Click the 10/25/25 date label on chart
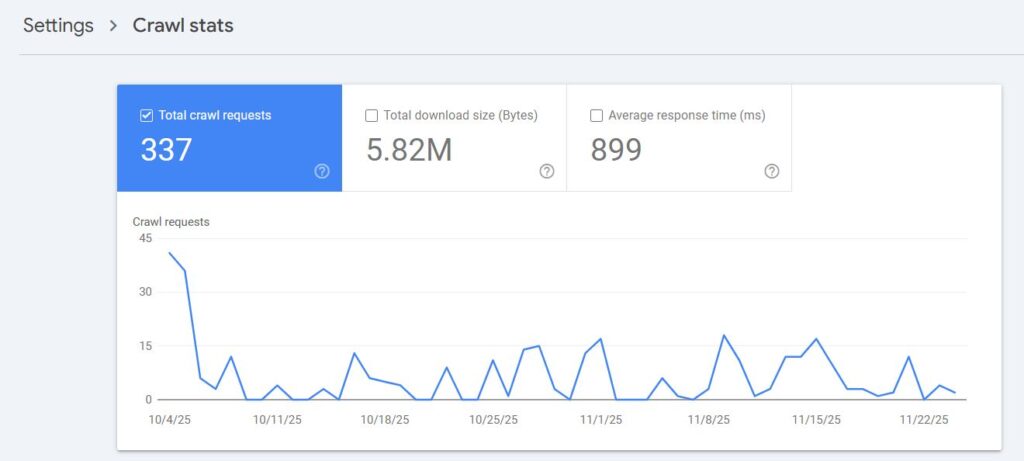This screenshot has height=461, width=1024. (493, 420)
